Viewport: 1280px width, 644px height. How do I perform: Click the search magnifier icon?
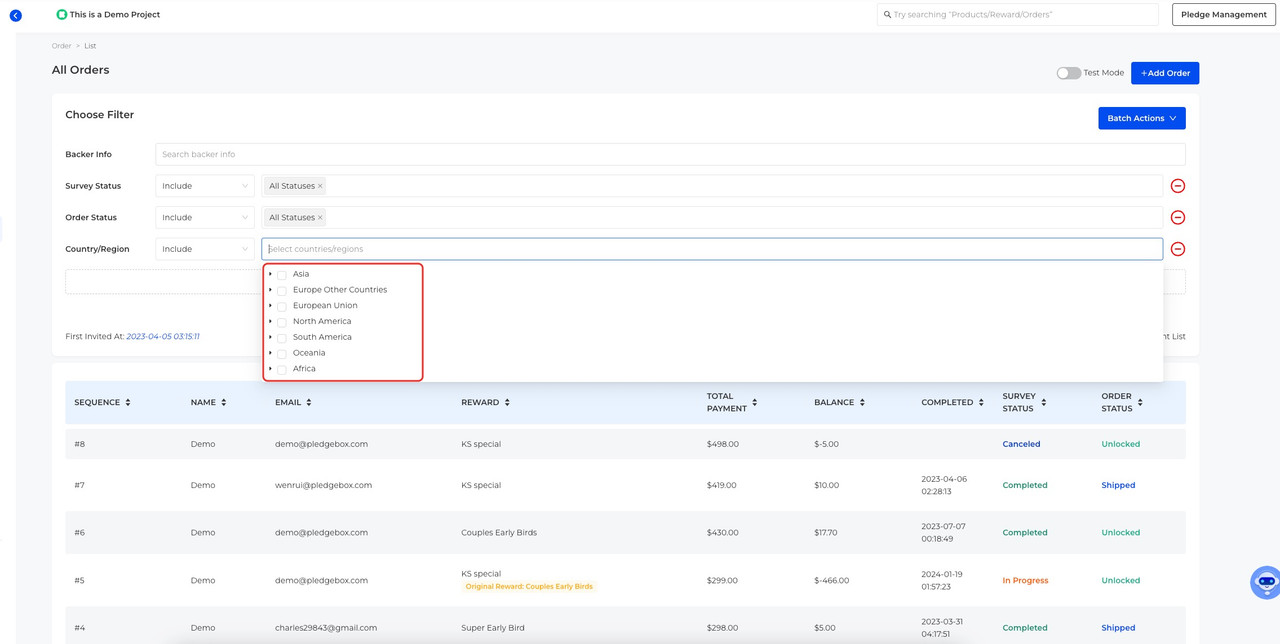click(x=887, y=15)
